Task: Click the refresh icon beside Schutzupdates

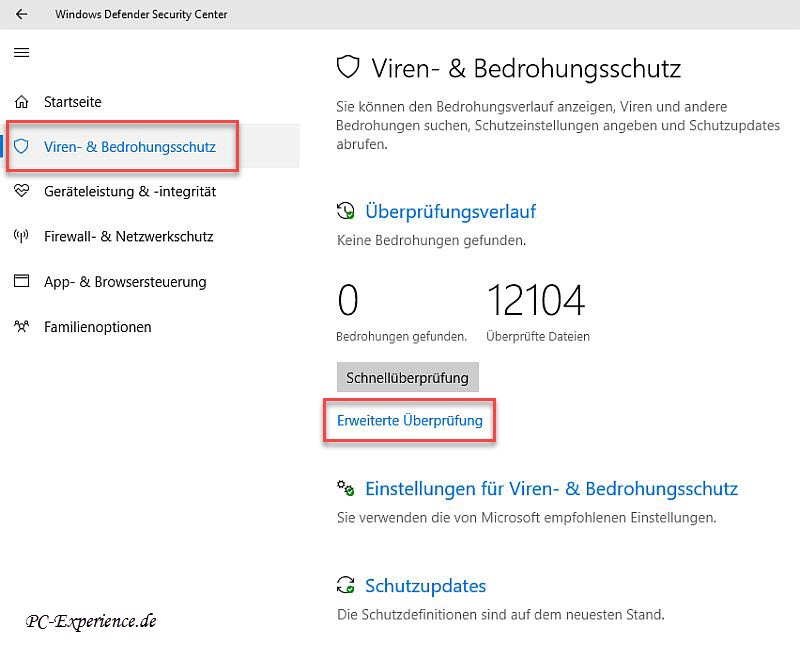Action: tap(345, 585)
